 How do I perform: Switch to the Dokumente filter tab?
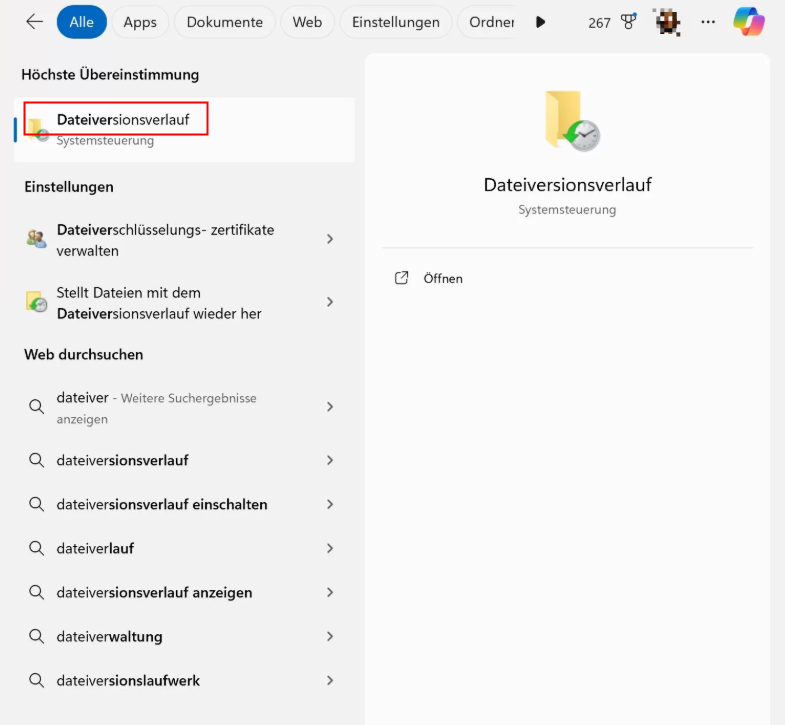click(x=224, y=22)
